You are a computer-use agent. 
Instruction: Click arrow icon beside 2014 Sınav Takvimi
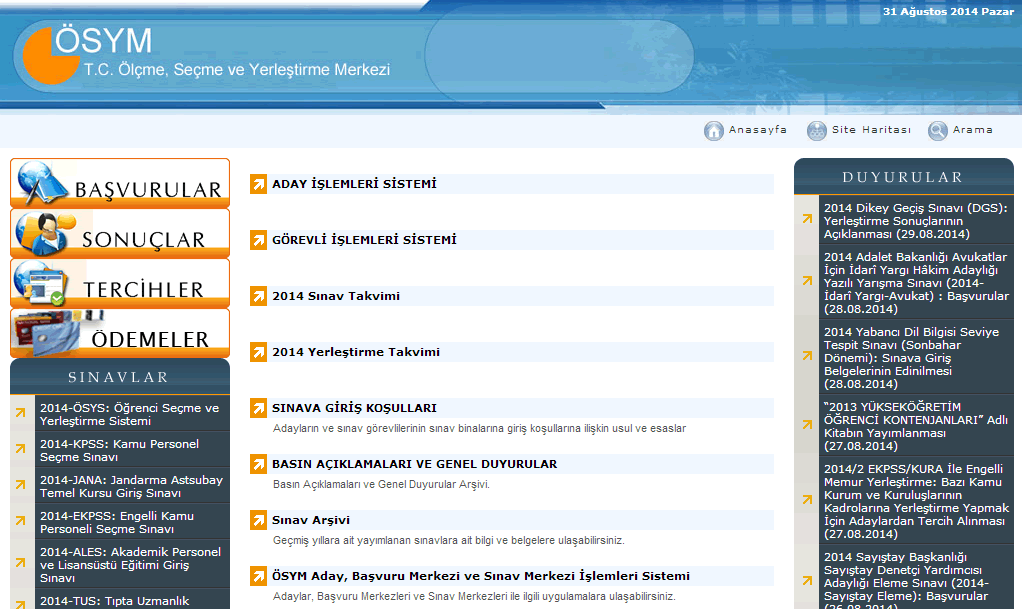tap(258, 297)
